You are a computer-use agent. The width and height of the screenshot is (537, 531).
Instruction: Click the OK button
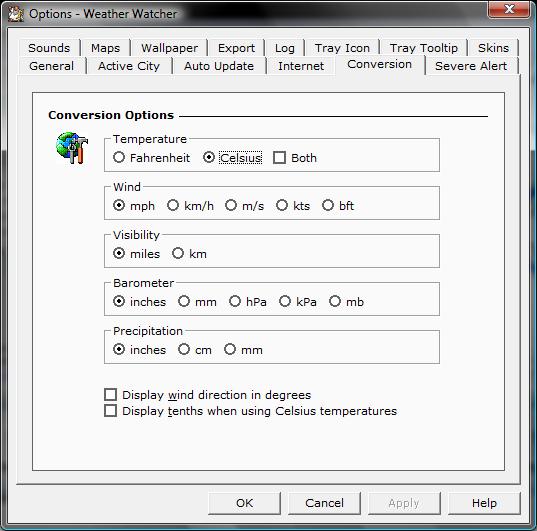[244, 503]
